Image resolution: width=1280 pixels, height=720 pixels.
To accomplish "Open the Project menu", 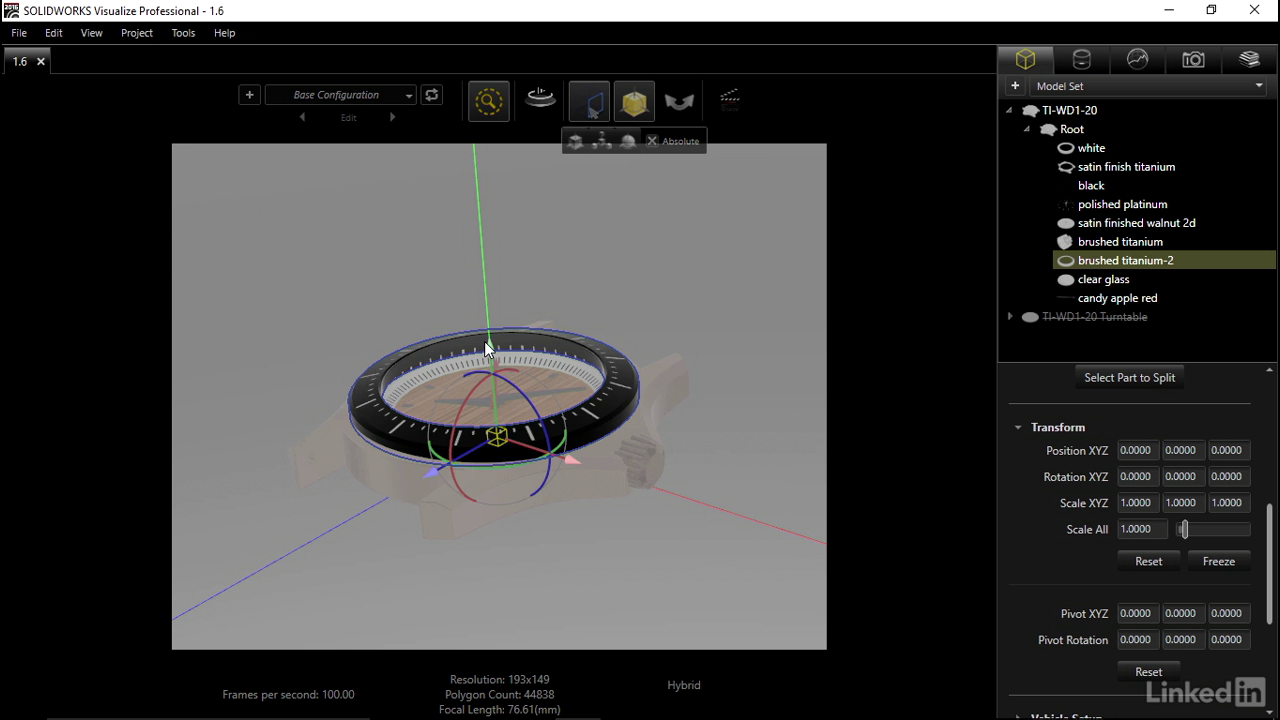I will pyautogui.click(x=137, y=33).
